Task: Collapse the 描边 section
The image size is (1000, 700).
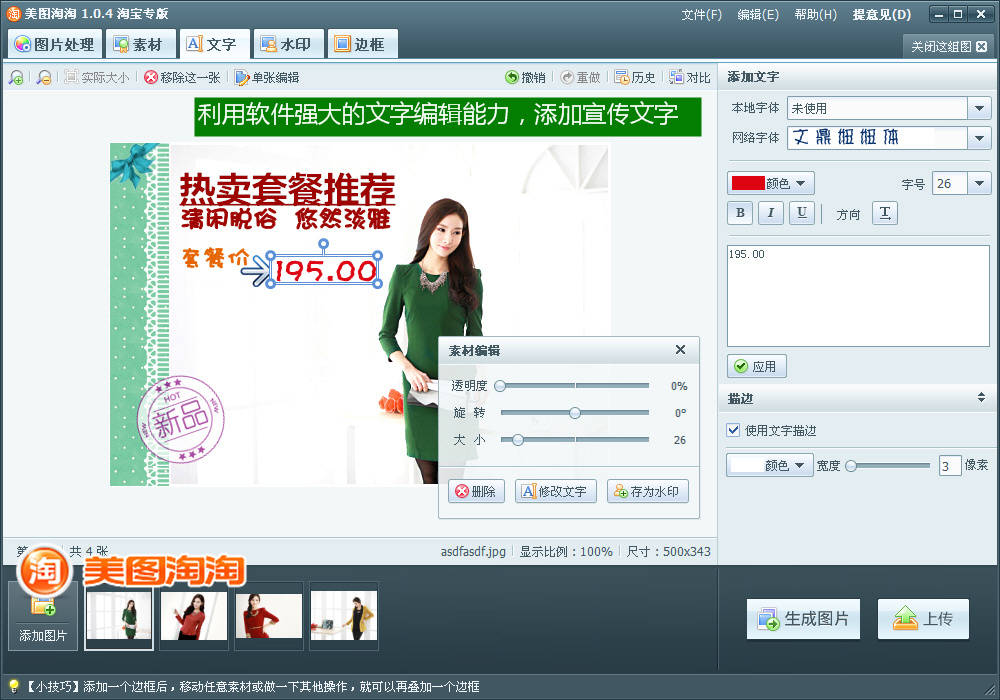Action: coord(981,398)
